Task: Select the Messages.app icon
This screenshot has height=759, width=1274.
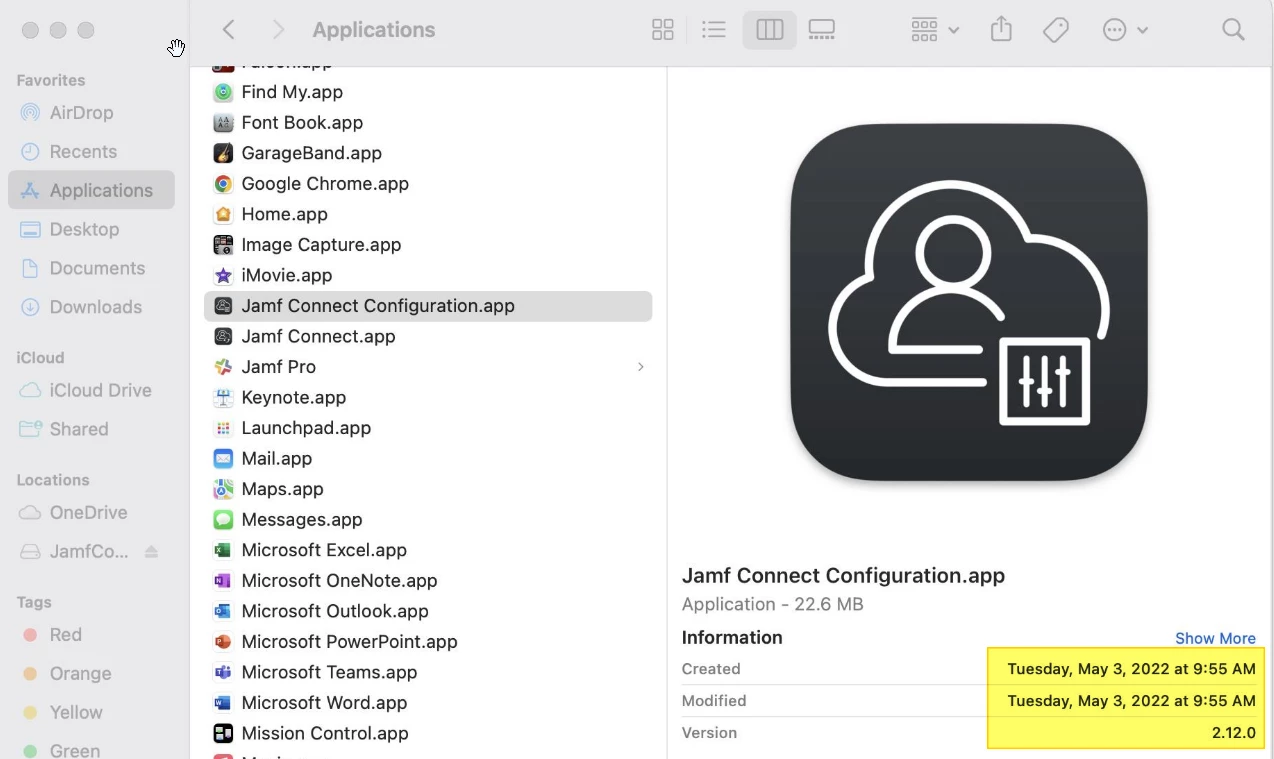Action: pos(223,519)
